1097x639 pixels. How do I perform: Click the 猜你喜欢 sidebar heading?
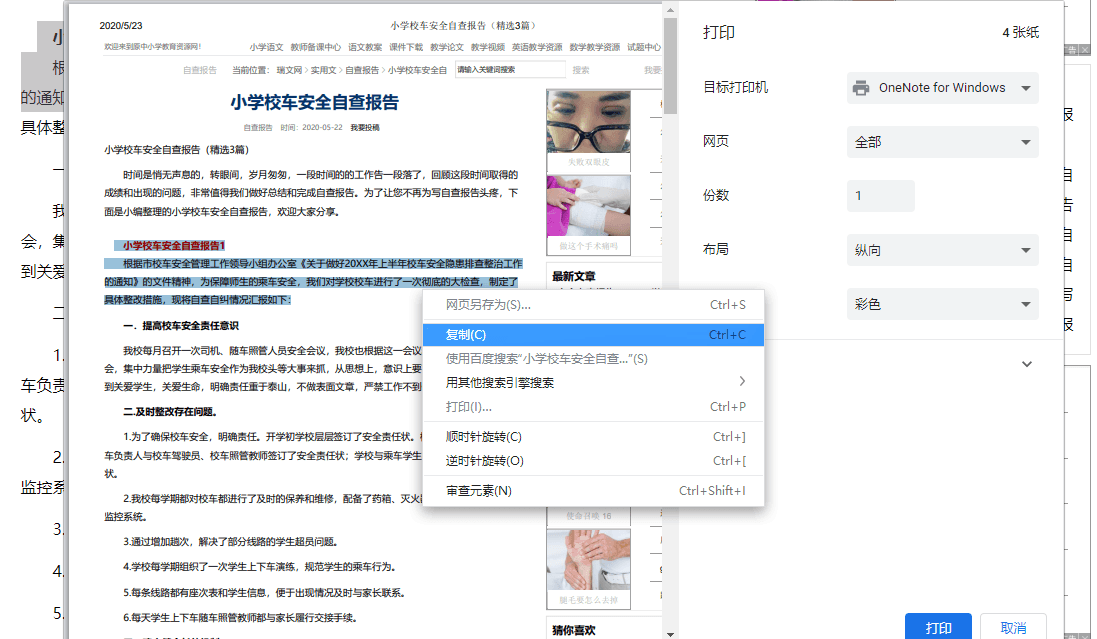(x=574, y=630)
